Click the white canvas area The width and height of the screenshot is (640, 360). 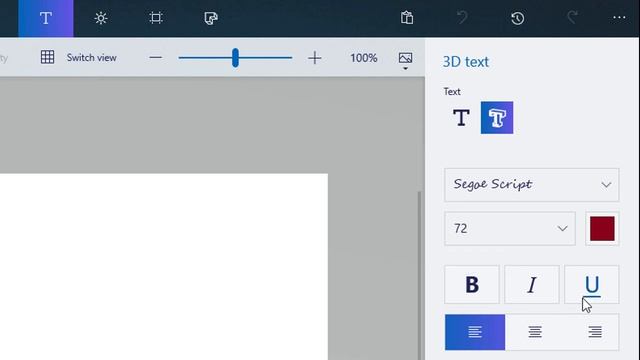click(x=163, y=267)
